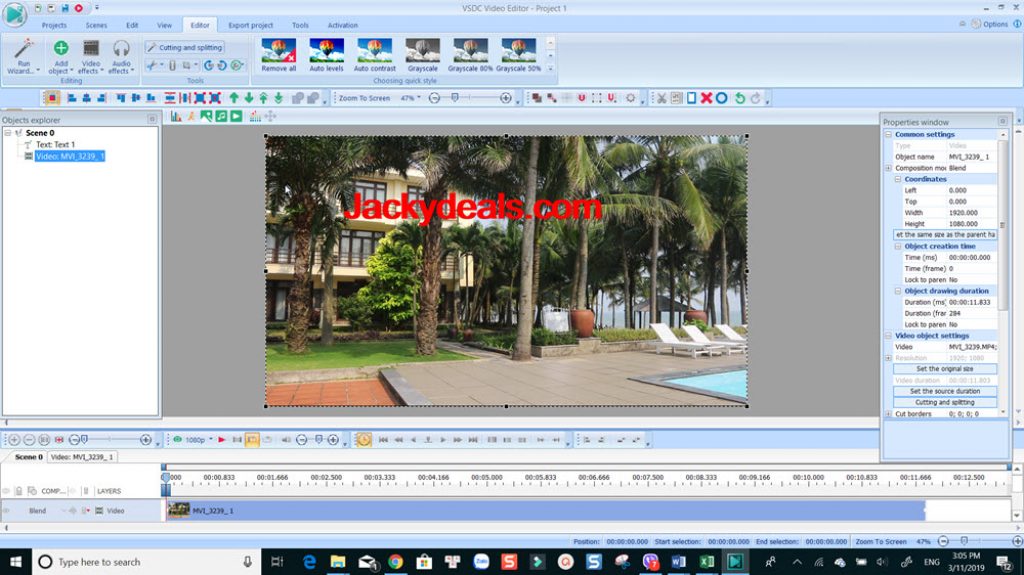Image resolution: width=1024 pixels, height=575 pixels.
Task: Open Video effects in ribbon
Action: pyautogui.click(x=91, y=56)
